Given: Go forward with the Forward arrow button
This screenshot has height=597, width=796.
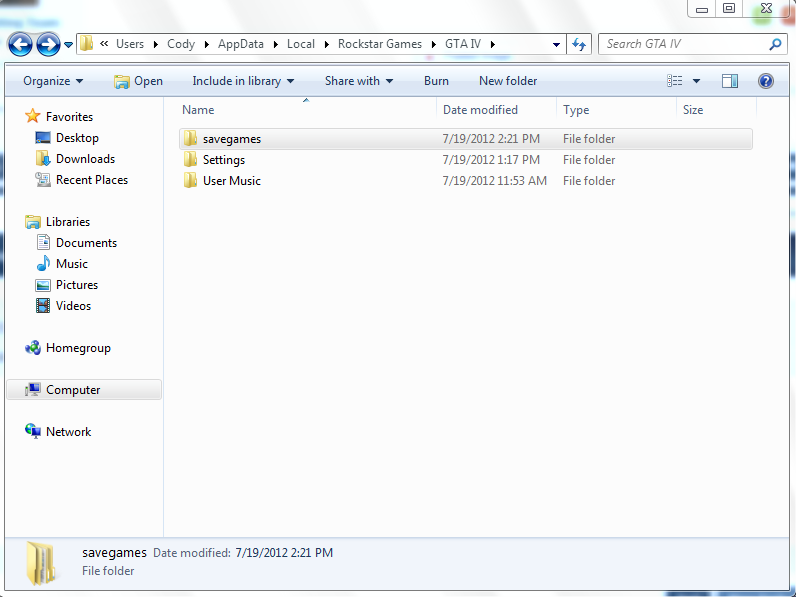Looking at the screenshot, I should pyautogui.click(x=48, y=44).
